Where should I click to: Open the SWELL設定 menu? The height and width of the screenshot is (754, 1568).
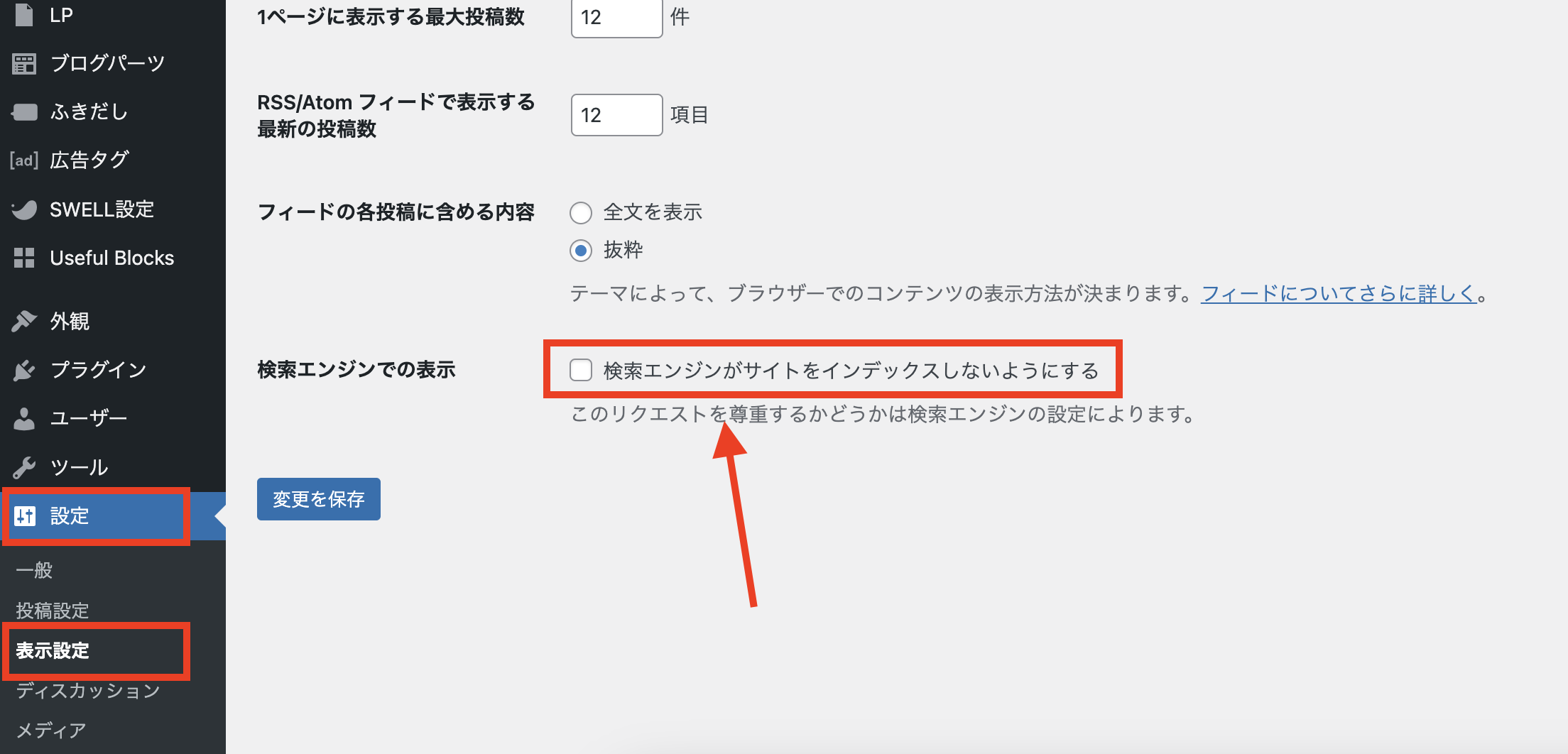pyautogui.click(x=102, y=209)
